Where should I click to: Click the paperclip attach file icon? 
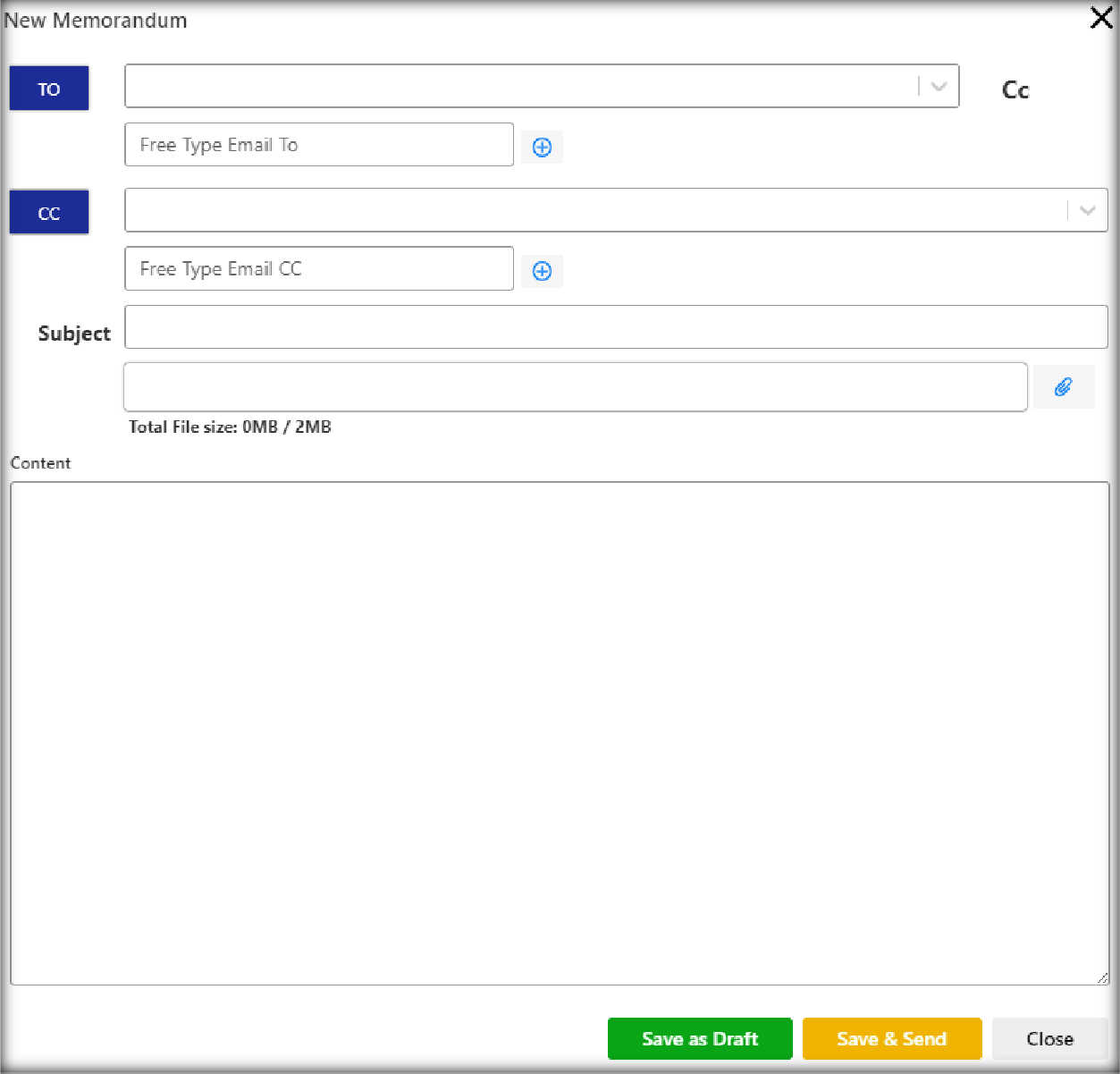[1063, 387]
